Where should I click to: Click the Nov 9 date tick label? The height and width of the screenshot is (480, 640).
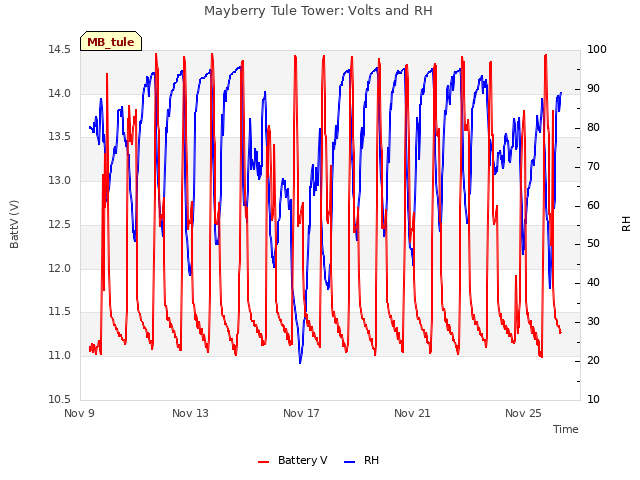[x=79, y=413]
